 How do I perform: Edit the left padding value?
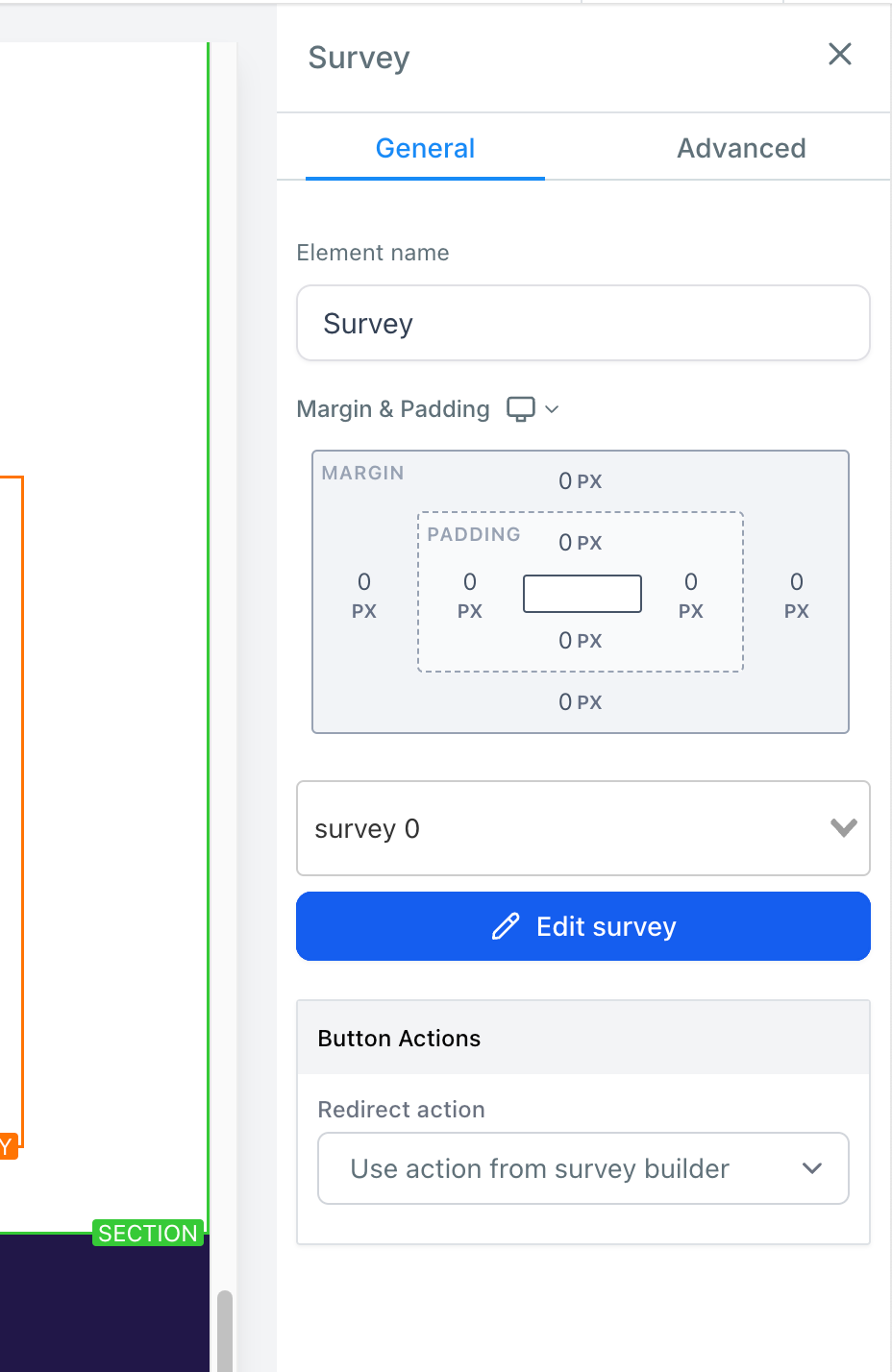coord(470,595)
